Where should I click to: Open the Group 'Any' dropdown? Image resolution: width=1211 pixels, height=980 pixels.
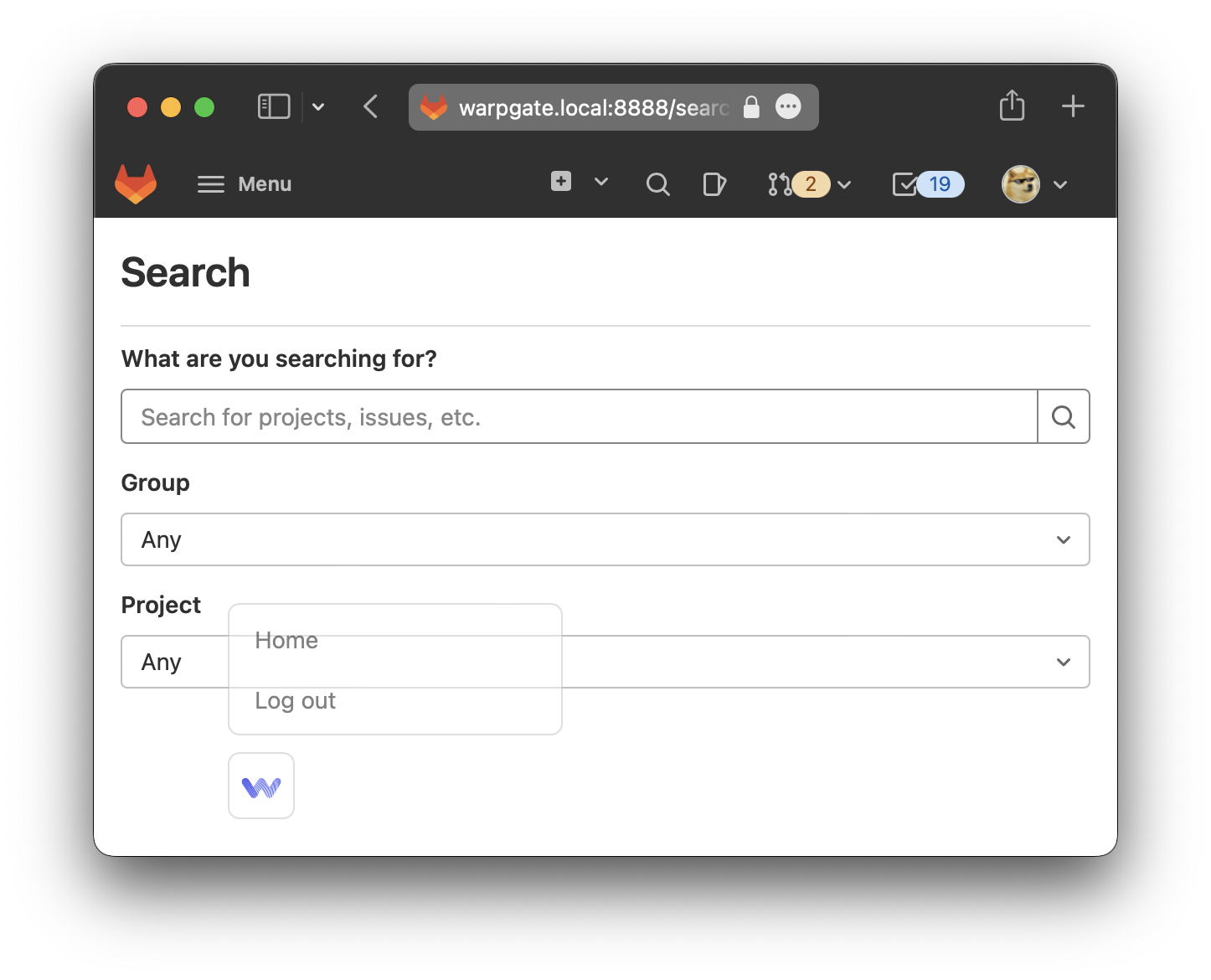point(605,539)
